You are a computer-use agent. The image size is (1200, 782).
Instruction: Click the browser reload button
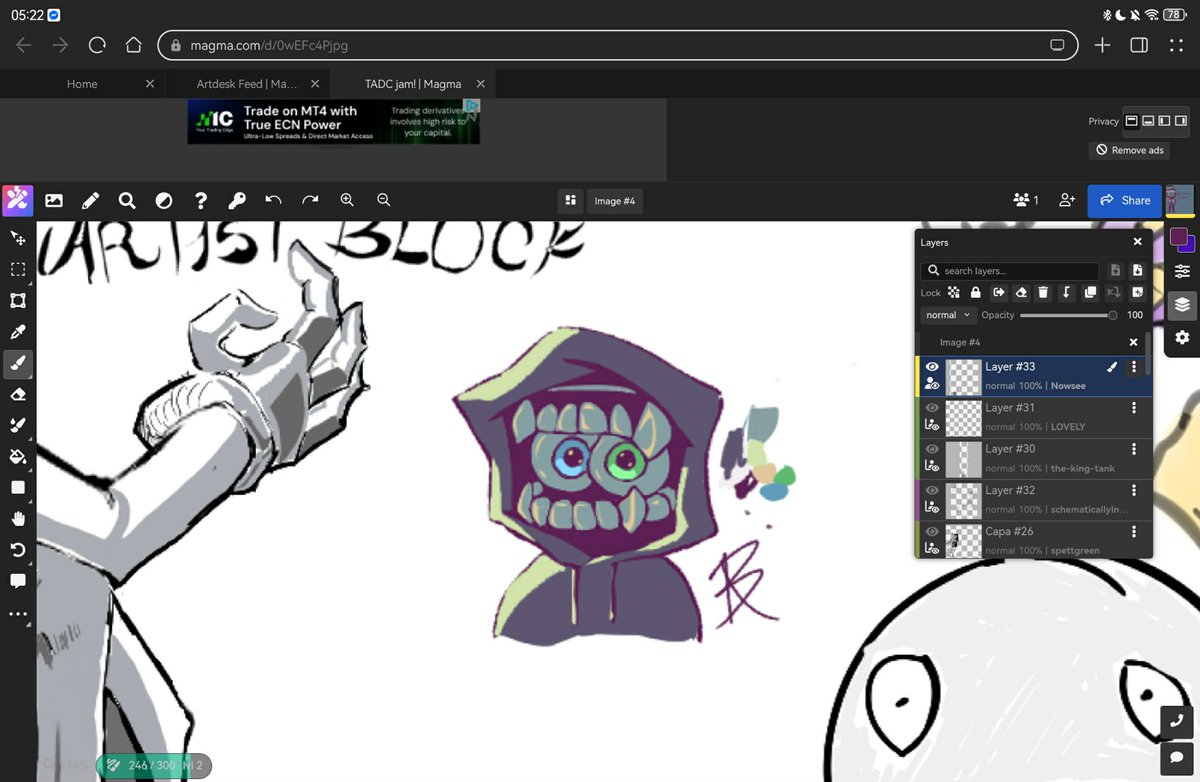pos(97,45)
